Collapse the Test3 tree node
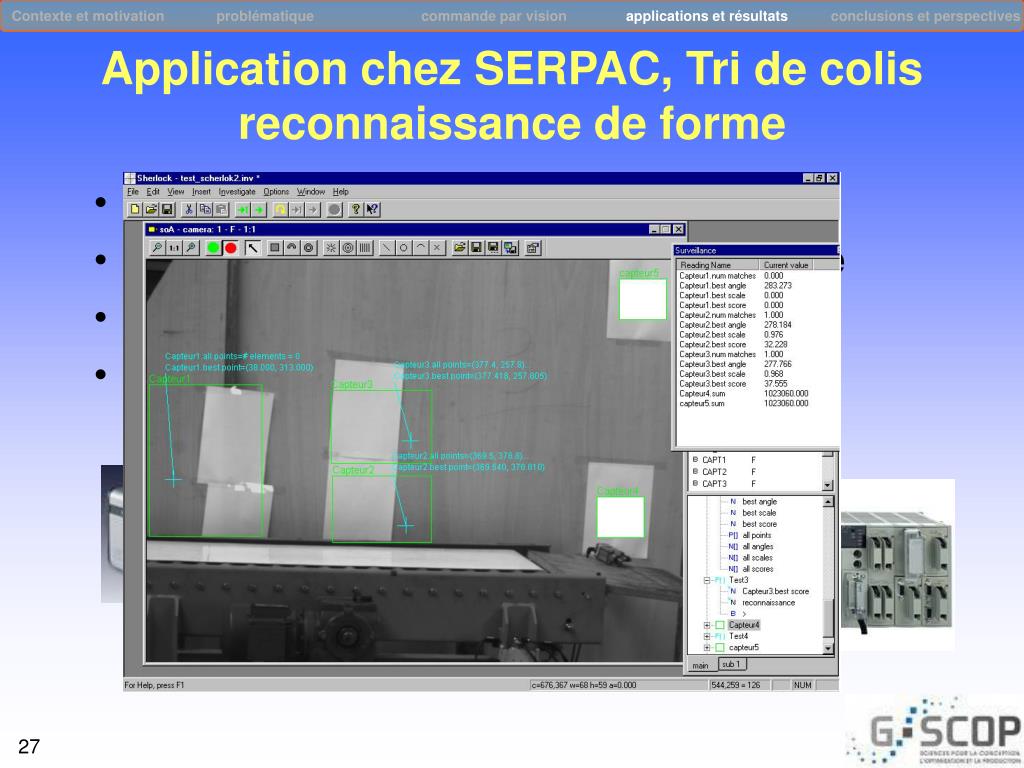The width and height of the screenshot is (1024, 768). tap(707, 580)
